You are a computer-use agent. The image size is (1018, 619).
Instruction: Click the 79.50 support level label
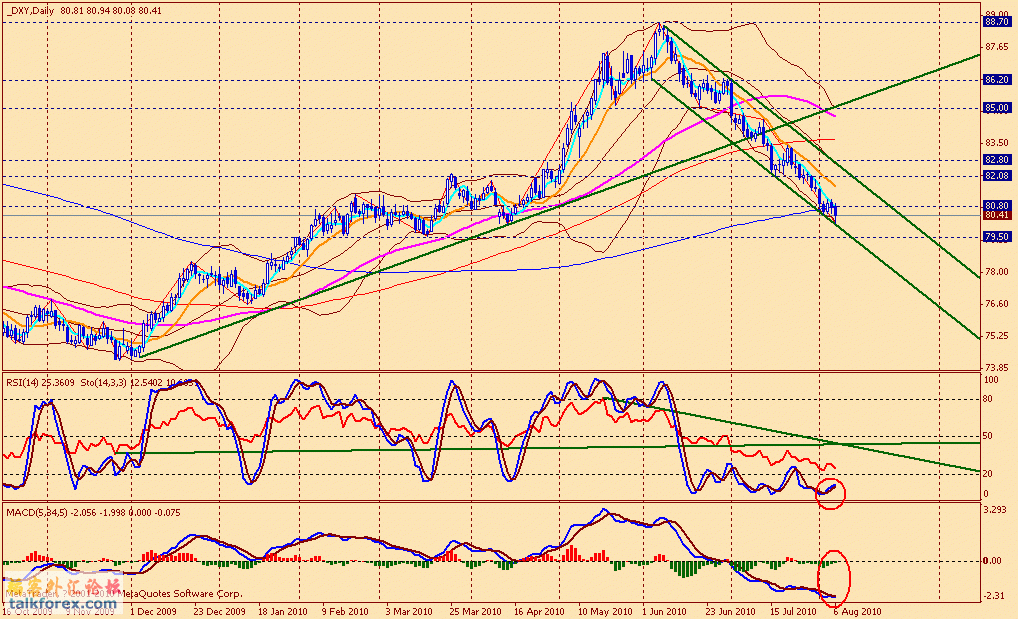pyautogui.click(x=997, y=237)
